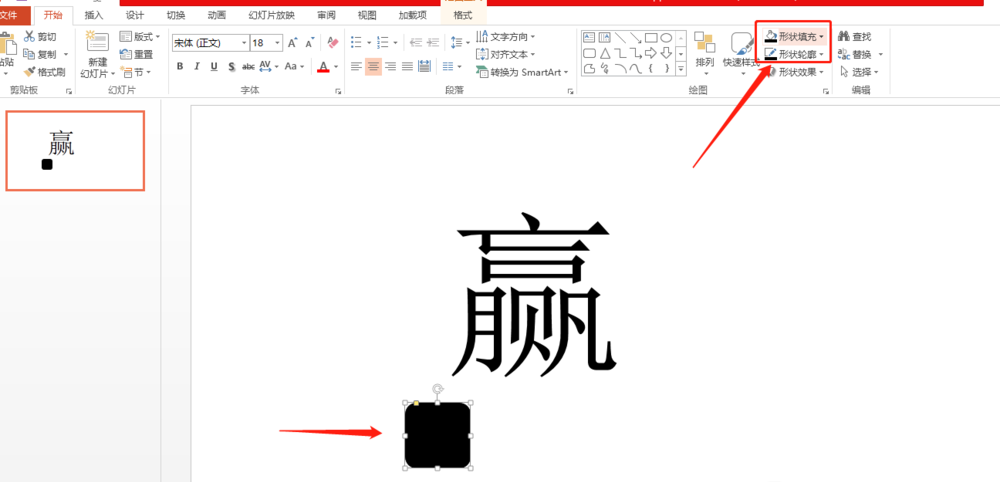Switch to the Slide Show (幻灯片放映) tab
Viewport: 1000px width, 482px height.
[x=272, y=15]
